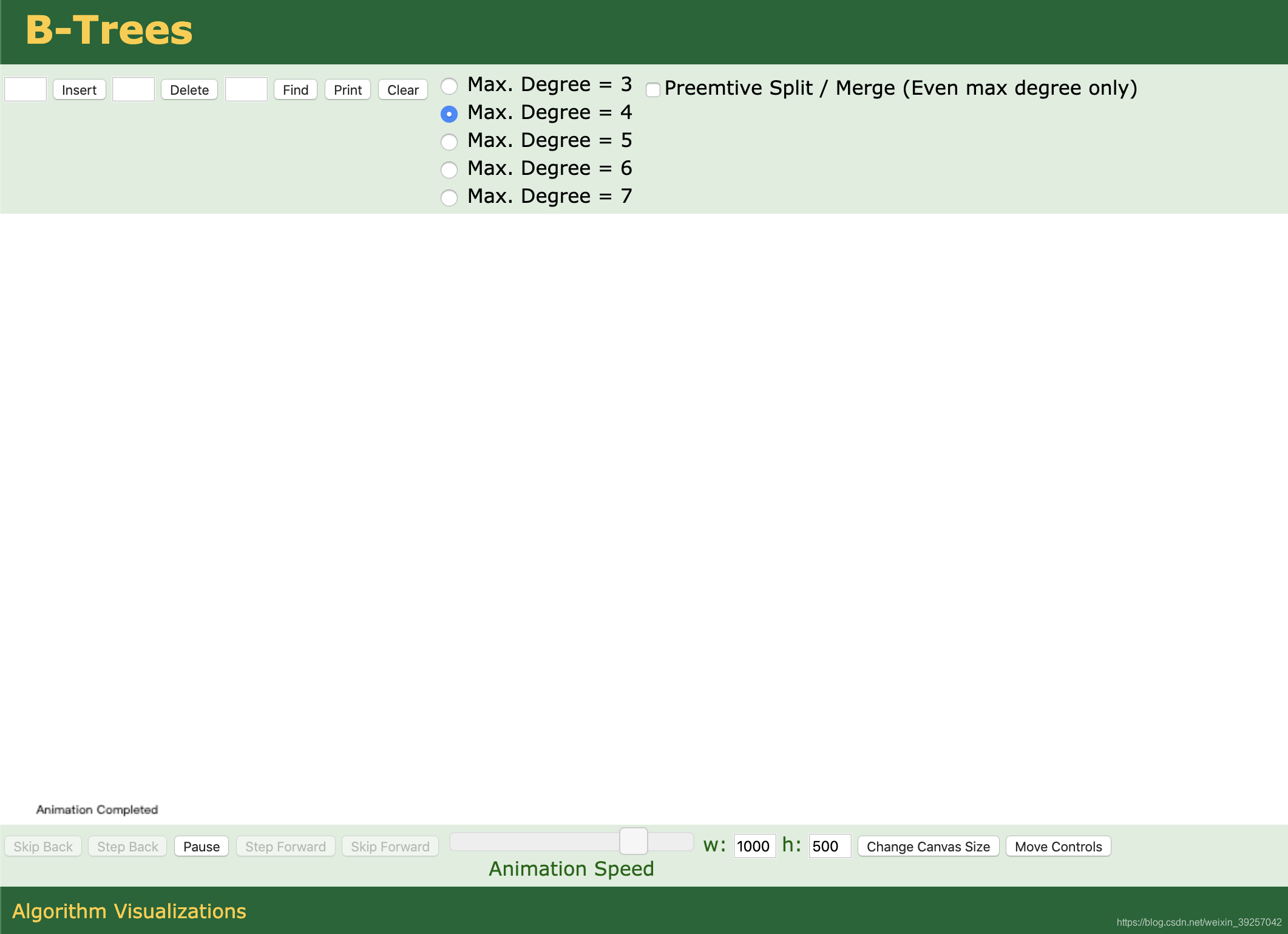Click the canvas width field
The height and width of the screenshot is (934, 1288).
click(754, 846)
